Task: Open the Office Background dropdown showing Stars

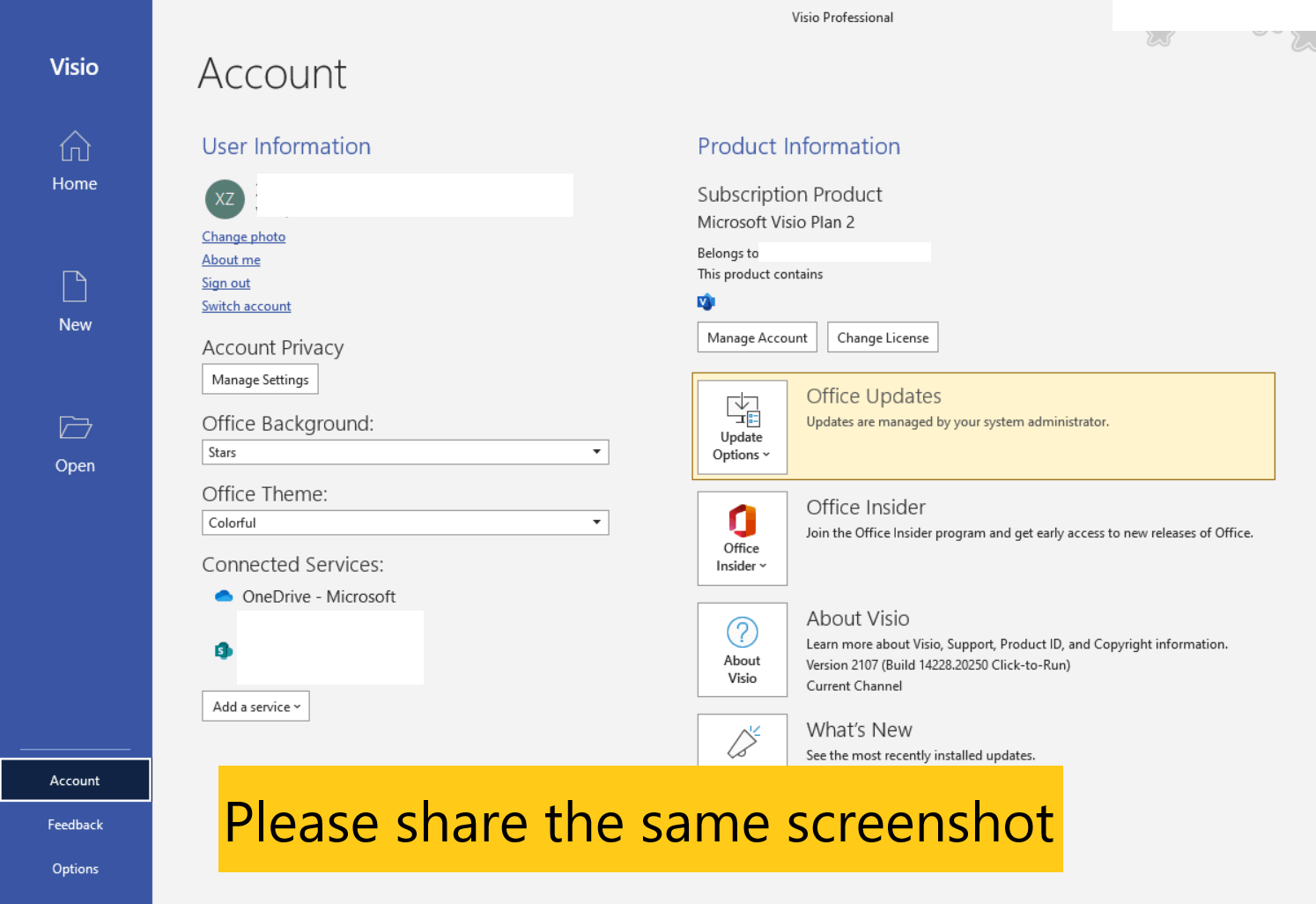Action: 405,452
